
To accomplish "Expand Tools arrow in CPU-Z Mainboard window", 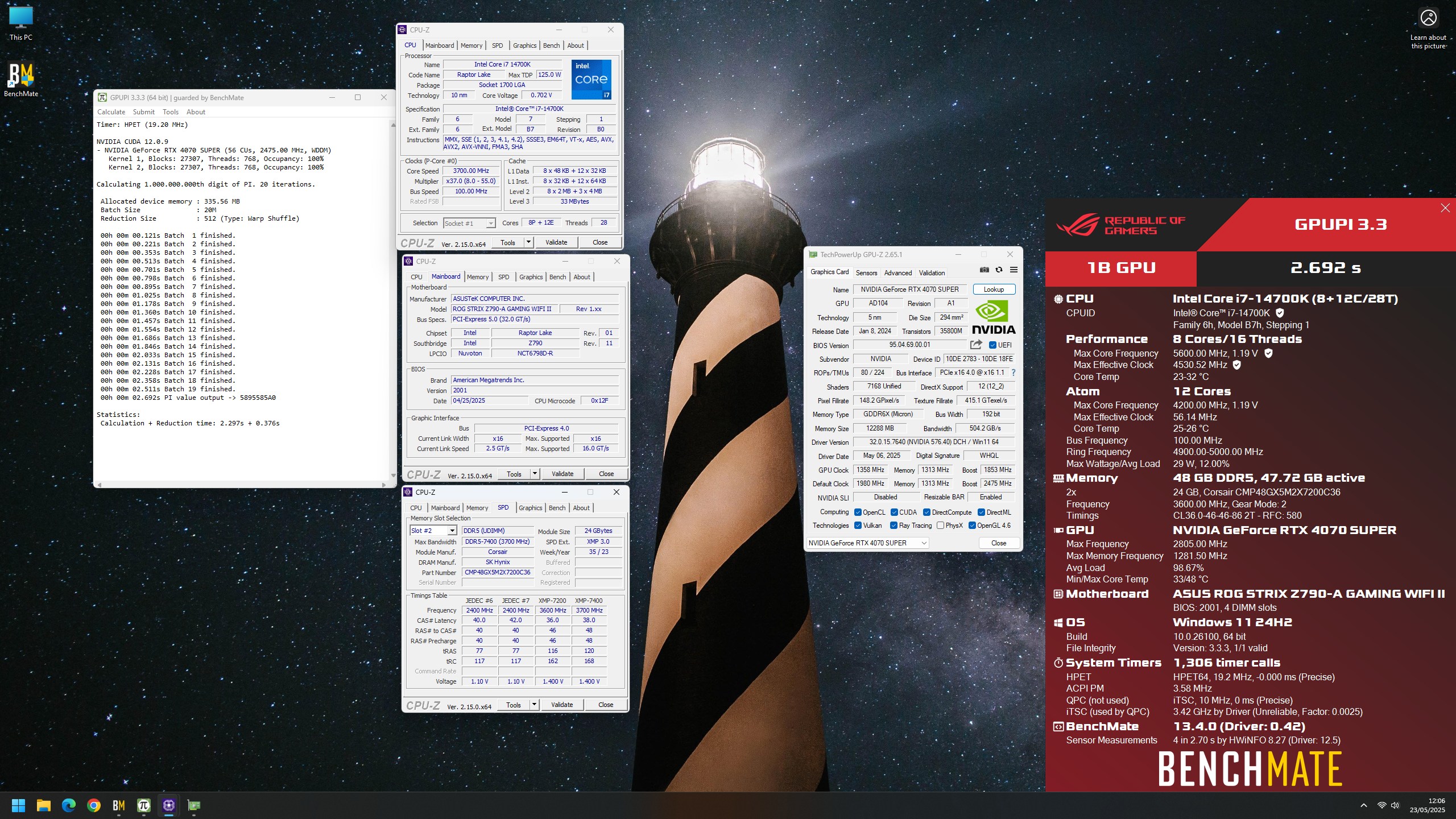I will [535, 474].
